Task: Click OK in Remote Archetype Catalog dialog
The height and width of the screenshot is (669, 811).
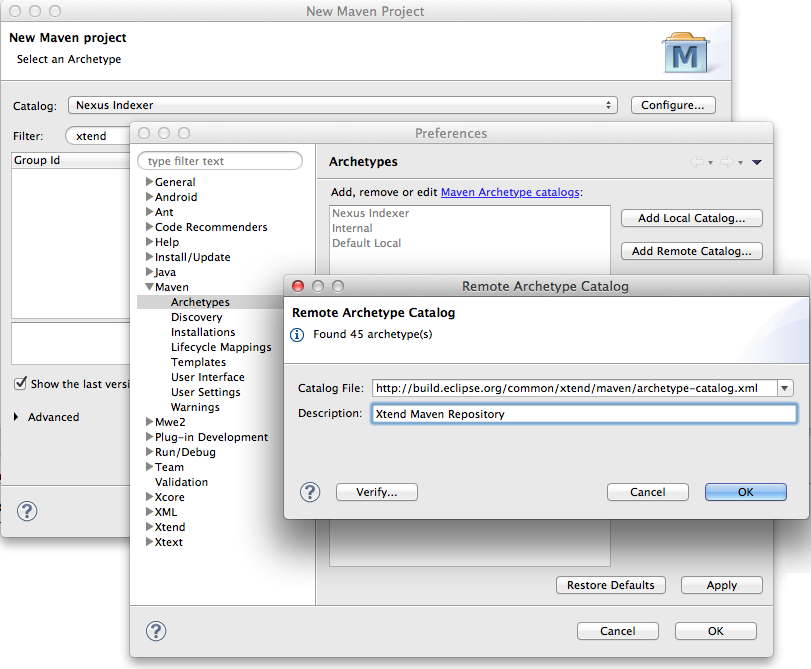Action: point(745,492)
